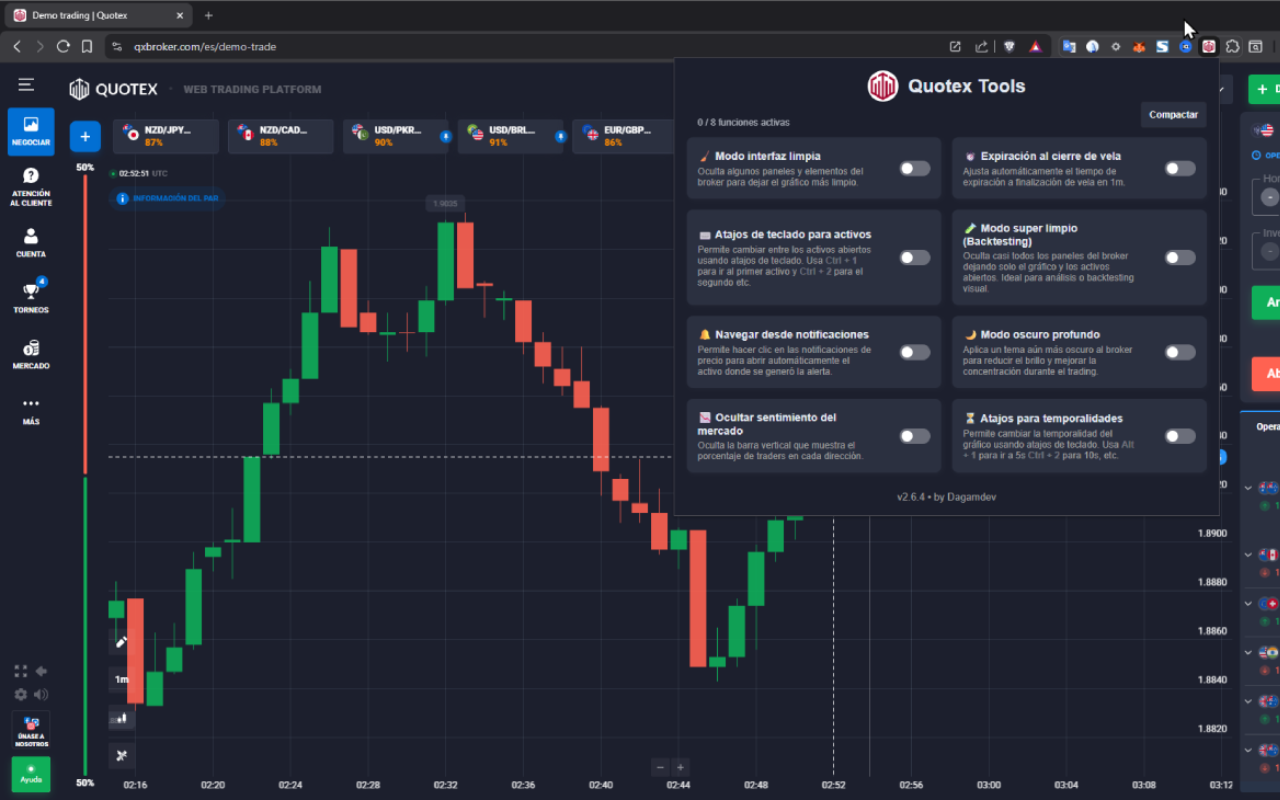Switch to USD/PKR asset tab
The height and width of the screenshot is (800, 1280).
(x=395, y=136)
